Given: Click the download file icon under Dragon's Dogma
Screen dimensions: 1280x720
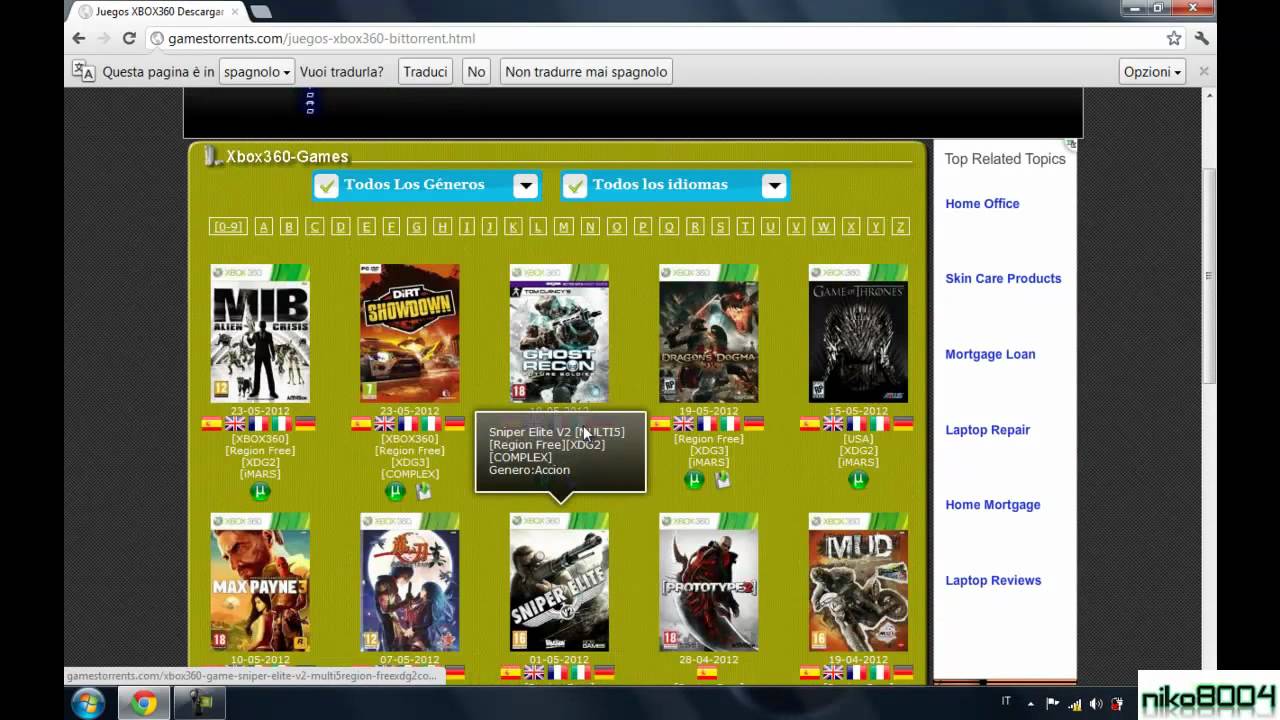Looking at the screenshot, I should (x=722, y=480).
